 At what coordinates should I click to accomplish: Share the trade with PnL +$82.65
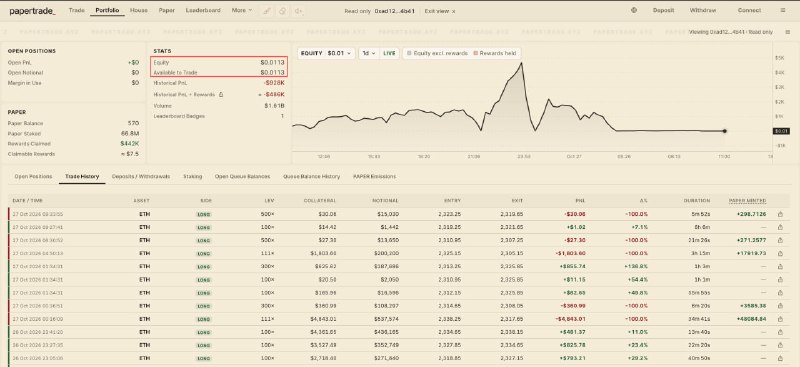[x=780, y=293]
